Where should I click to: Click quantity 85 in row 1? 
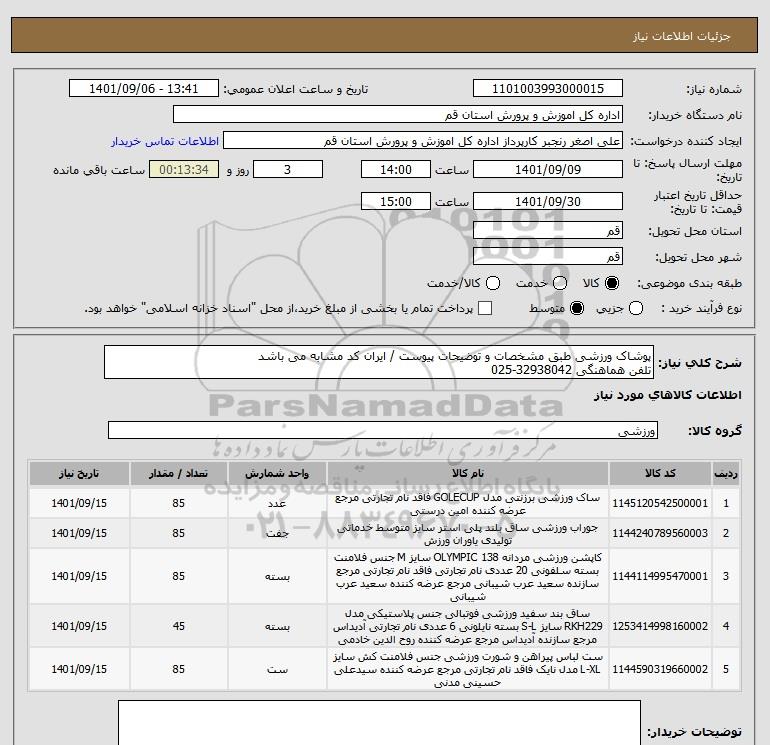[x=178, y=503]
